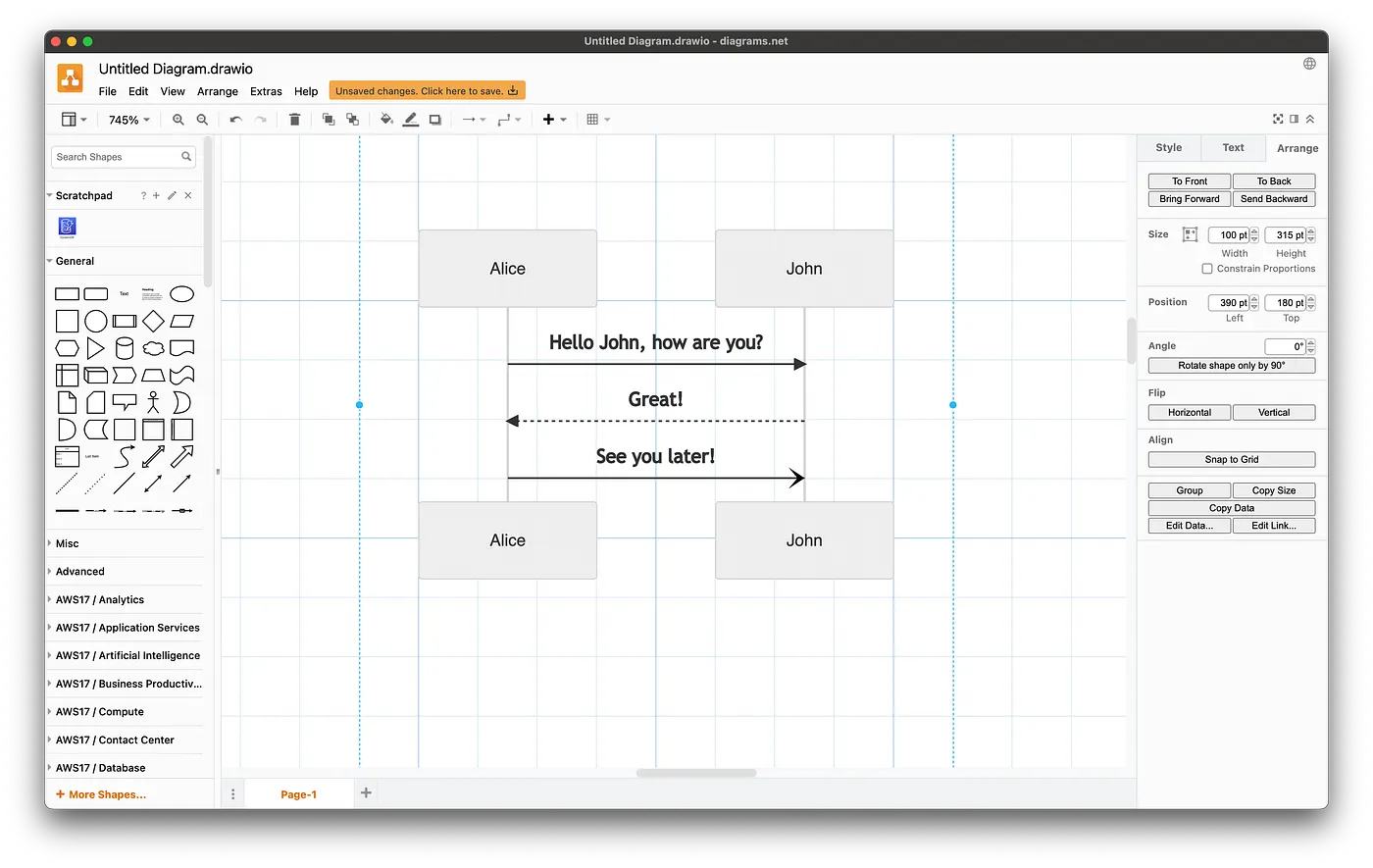Select the Zoom Out tool

202,119
